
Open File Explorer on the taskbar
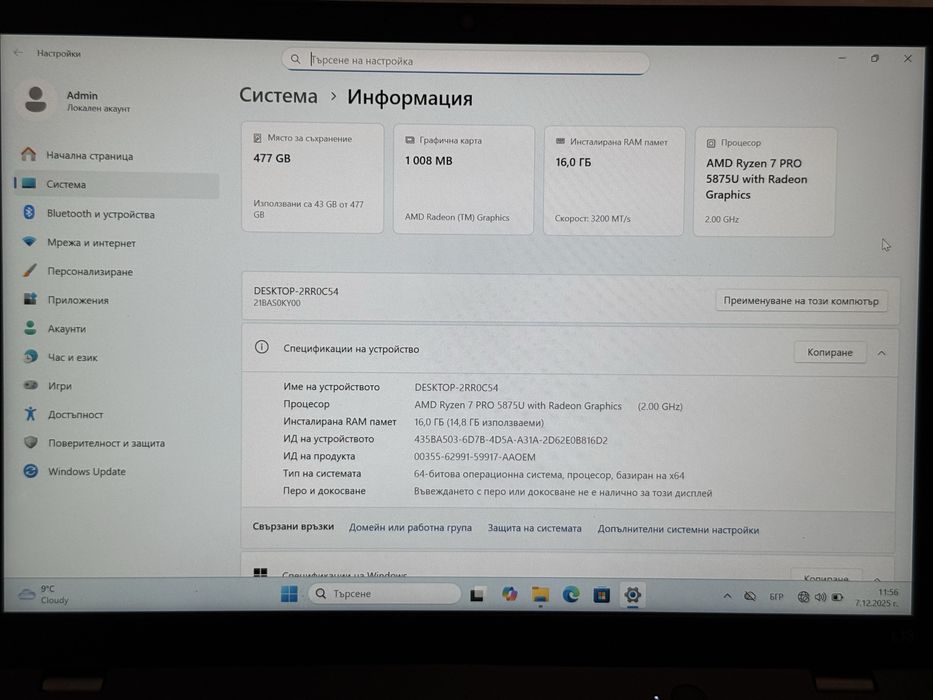pyautogui.click(x=540, y=594)
